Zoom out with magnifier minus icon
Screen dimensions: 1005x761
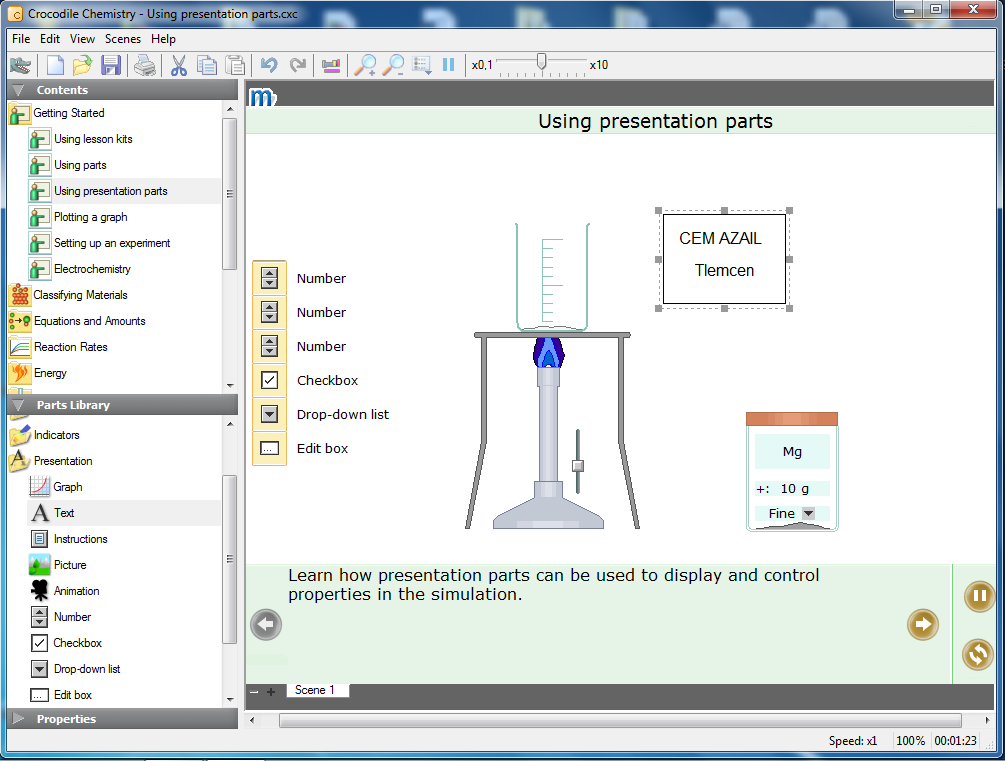393,65
